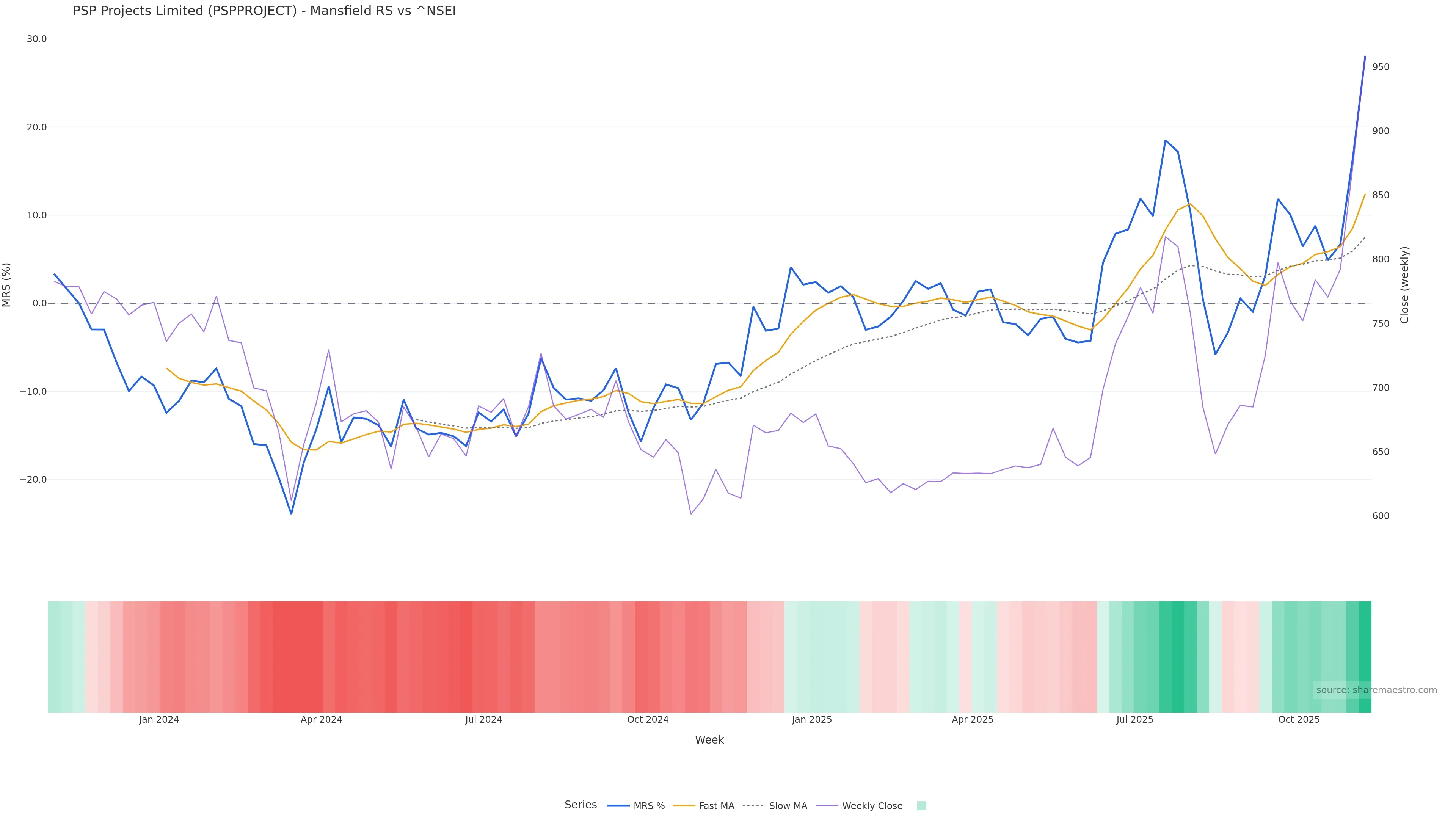Click the green heatmap swatch in legend
This screenshot has height=819, width=1456.
921,806
